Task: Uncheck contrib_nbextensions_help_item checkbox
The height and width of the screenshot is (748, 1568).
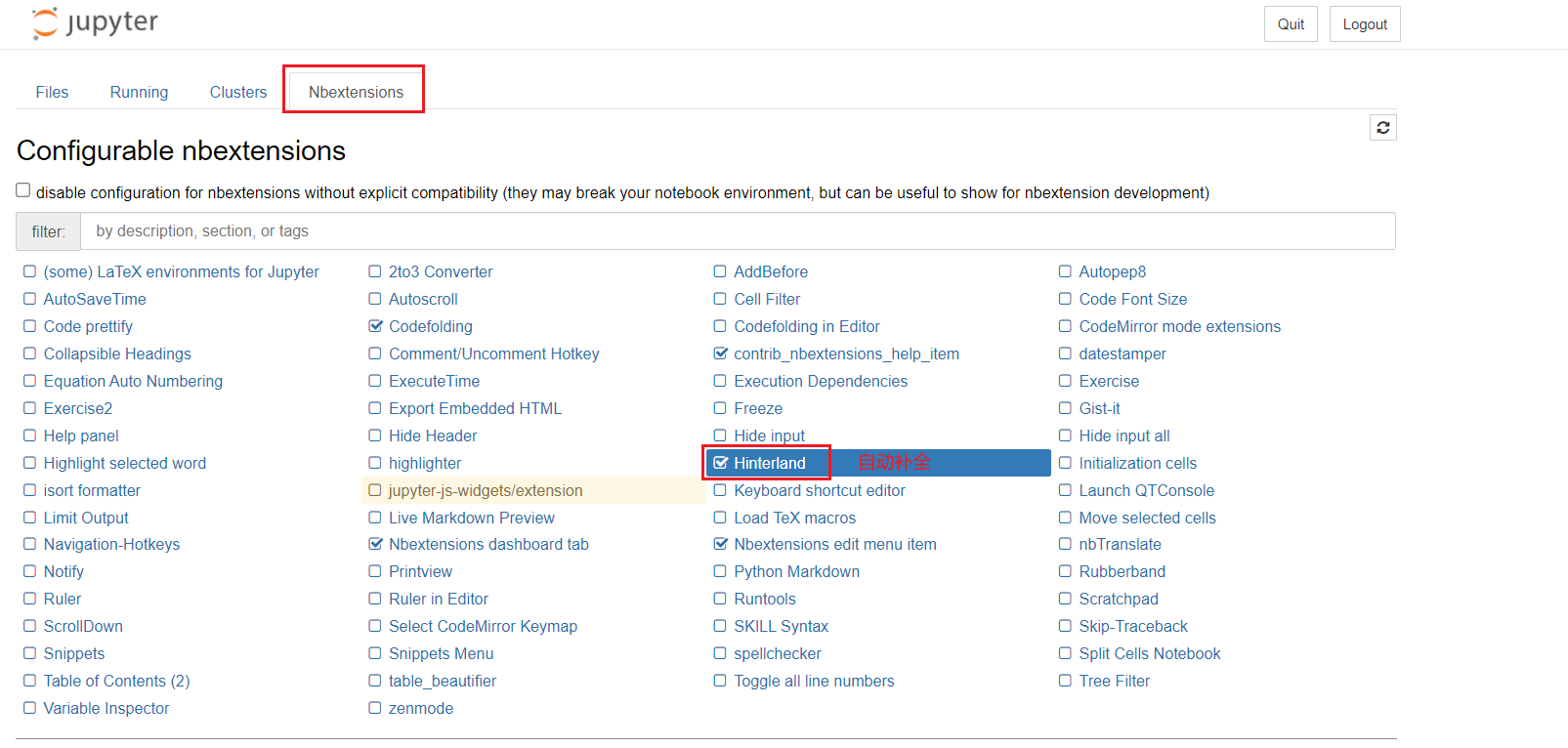Action: (x=721, y=353)
